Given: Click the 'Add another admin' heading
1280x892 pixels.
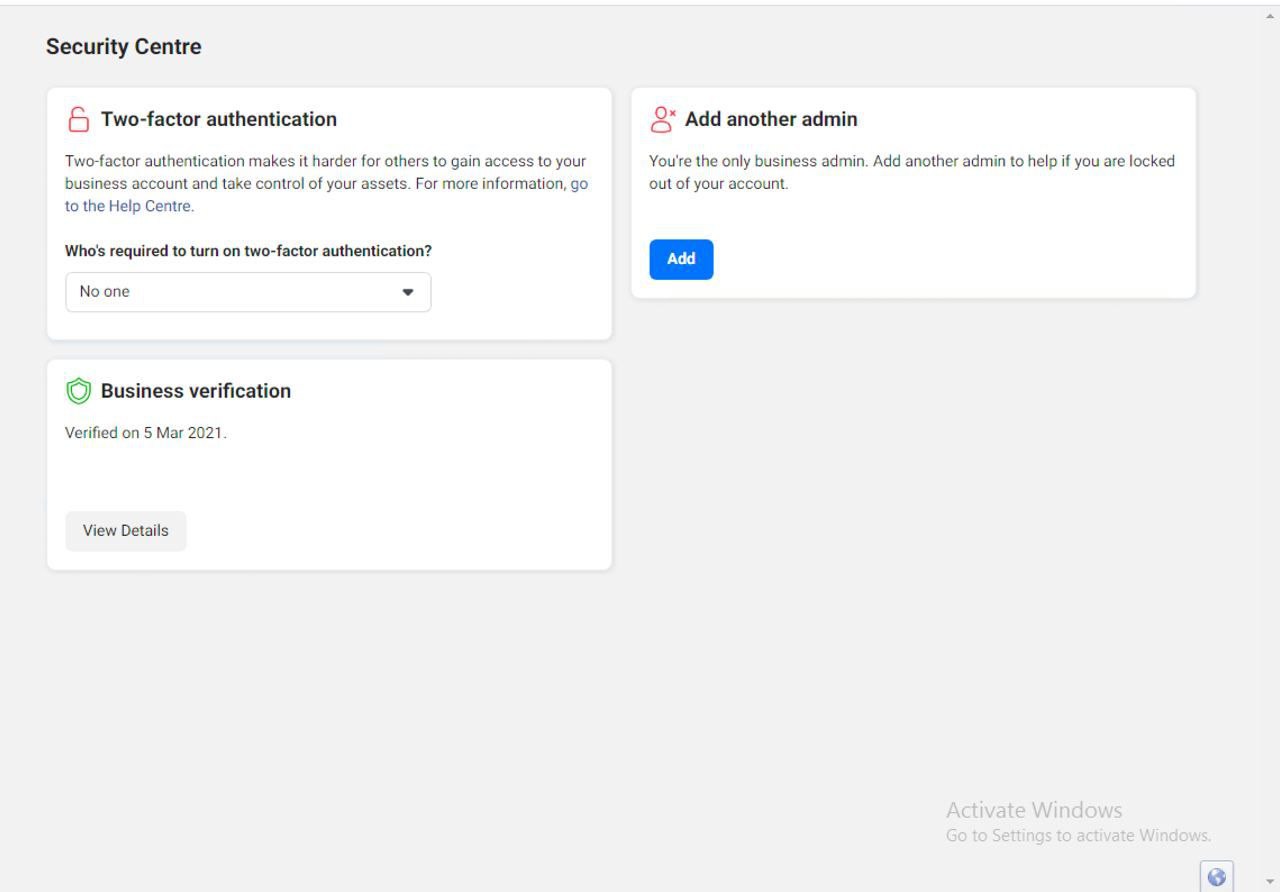Looking at the screenshot, I should tap(771, 119).
